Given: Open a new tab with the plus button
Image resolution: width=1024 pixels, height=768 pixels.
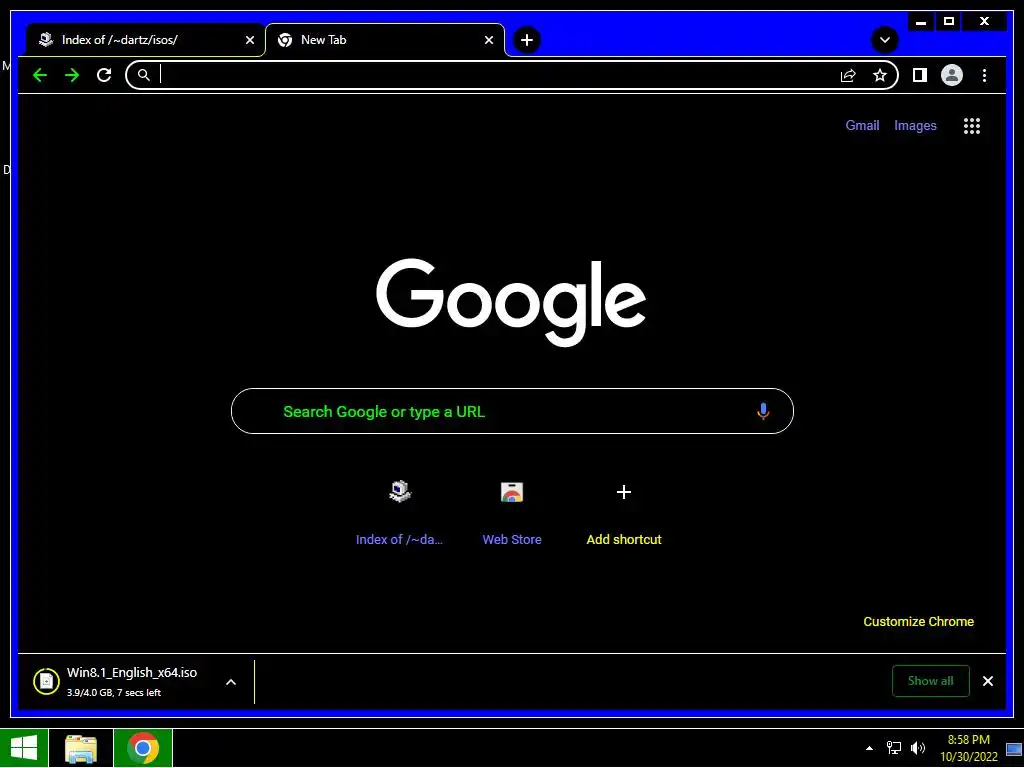Looking at the screenshot, I should [526, 40].
